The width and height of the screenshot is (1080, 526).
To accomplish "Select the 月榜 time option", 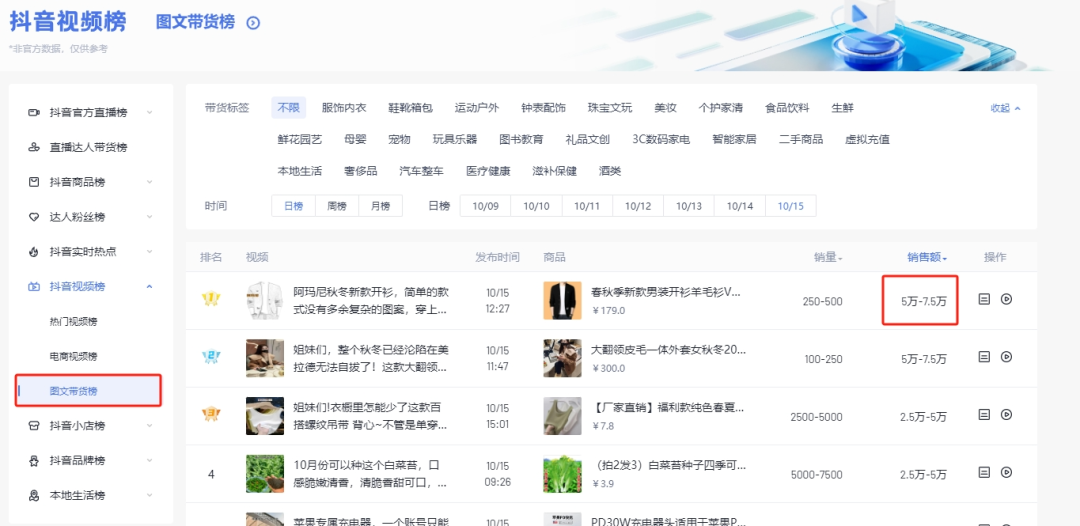I will [380, 206].
